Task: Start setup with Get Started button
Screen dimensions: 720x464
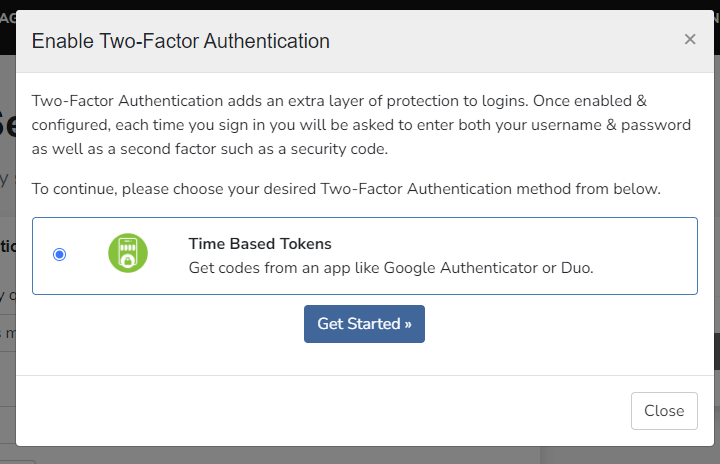Action: [x=364, y=324]
